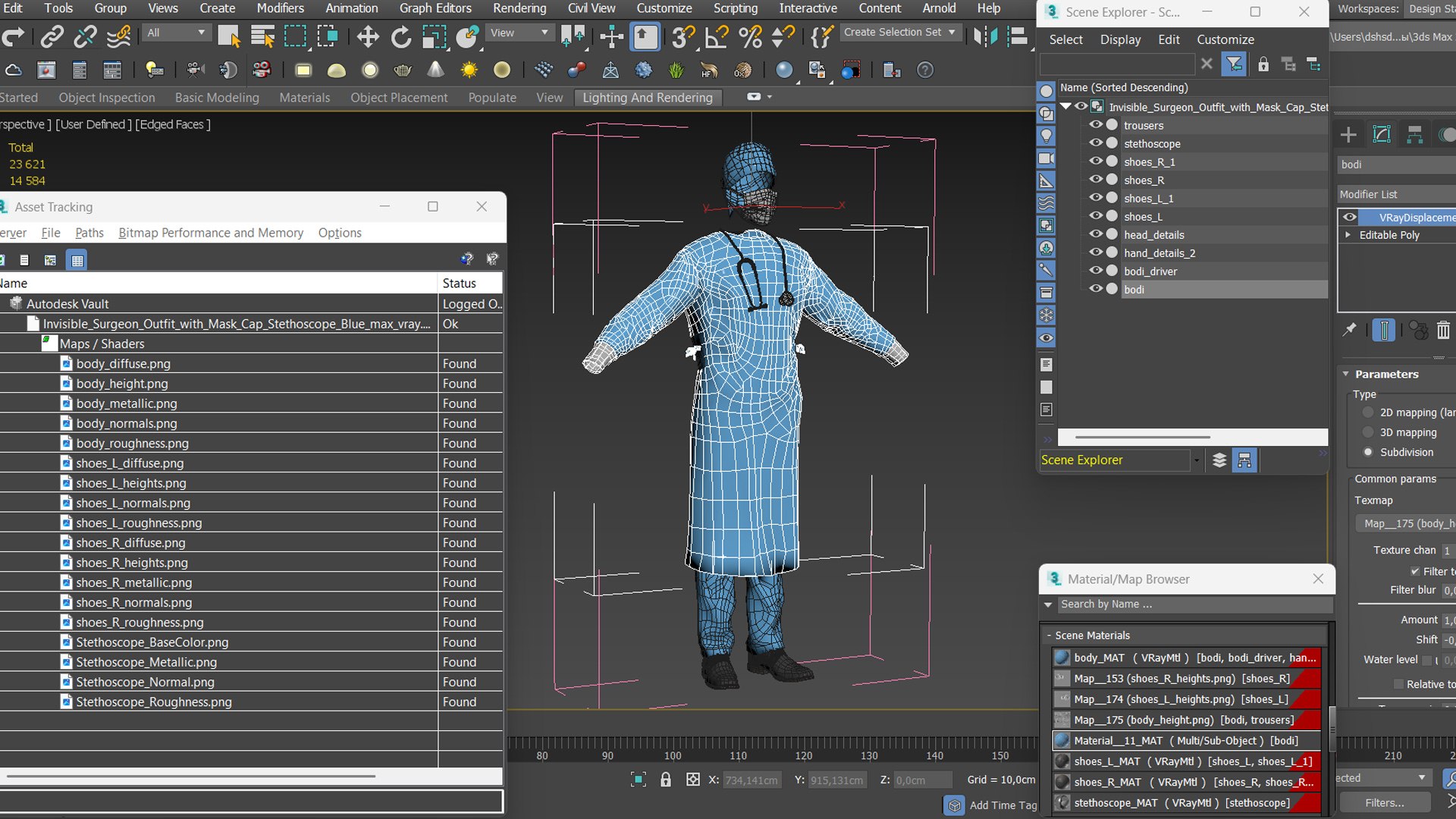Screen dimensions: 1456x819
Task: Open Material/Map Browser options arrow
Action: pos(1048,604)
